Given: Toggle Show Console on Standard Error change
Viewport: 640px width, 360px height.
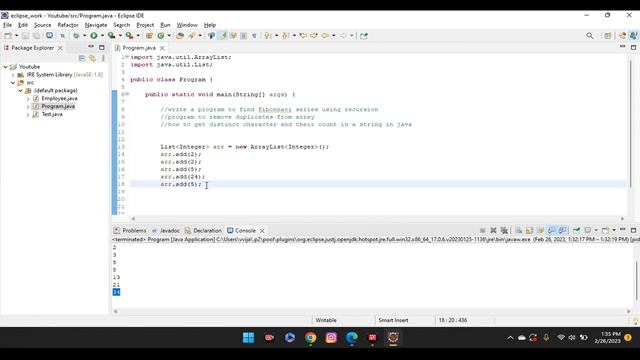Looking at the screenshot, I should click(562, 231).
